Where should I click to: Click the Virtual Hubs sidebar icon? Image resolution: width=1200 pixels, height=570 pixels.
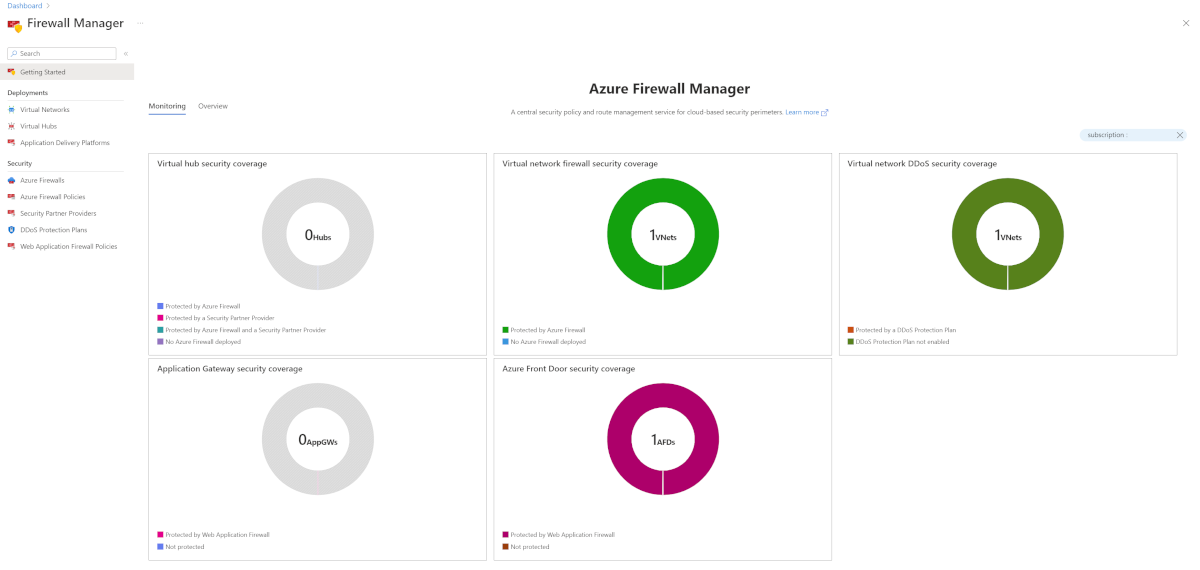12,126
